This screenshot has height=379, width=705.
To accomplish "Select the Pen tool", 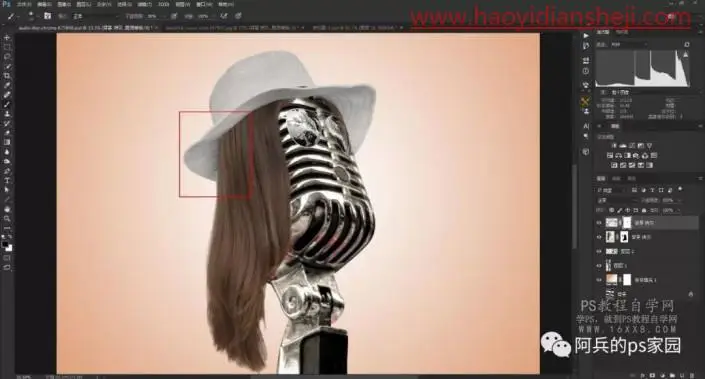I will [x=7, y=171].
